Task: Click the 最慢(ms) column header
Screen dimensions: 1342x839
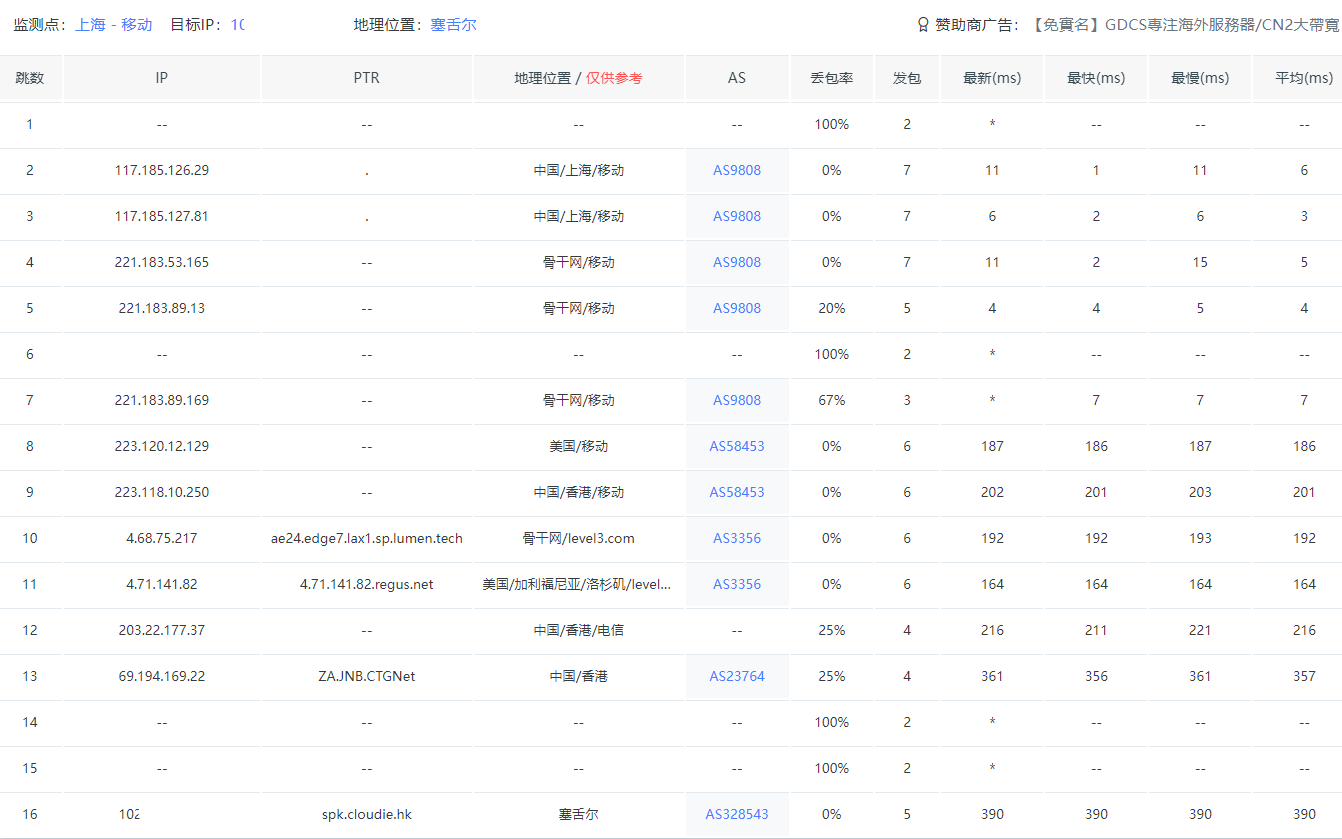Action: (x=1200, y=78)
